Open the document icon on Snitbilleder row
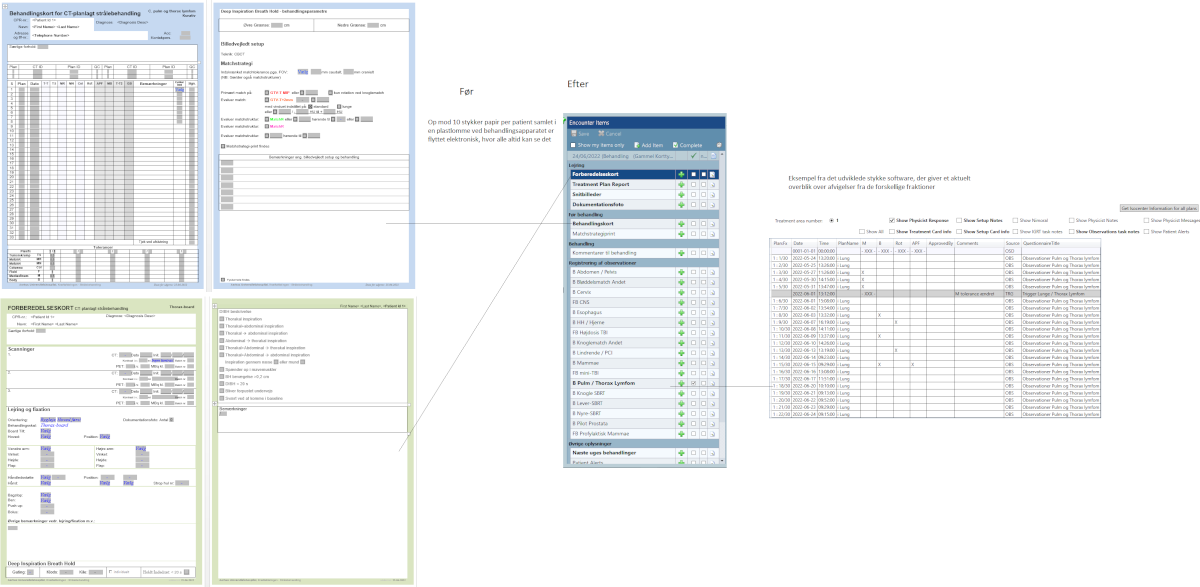Viewport: 1200px width, 587px height. pos(712,195)
